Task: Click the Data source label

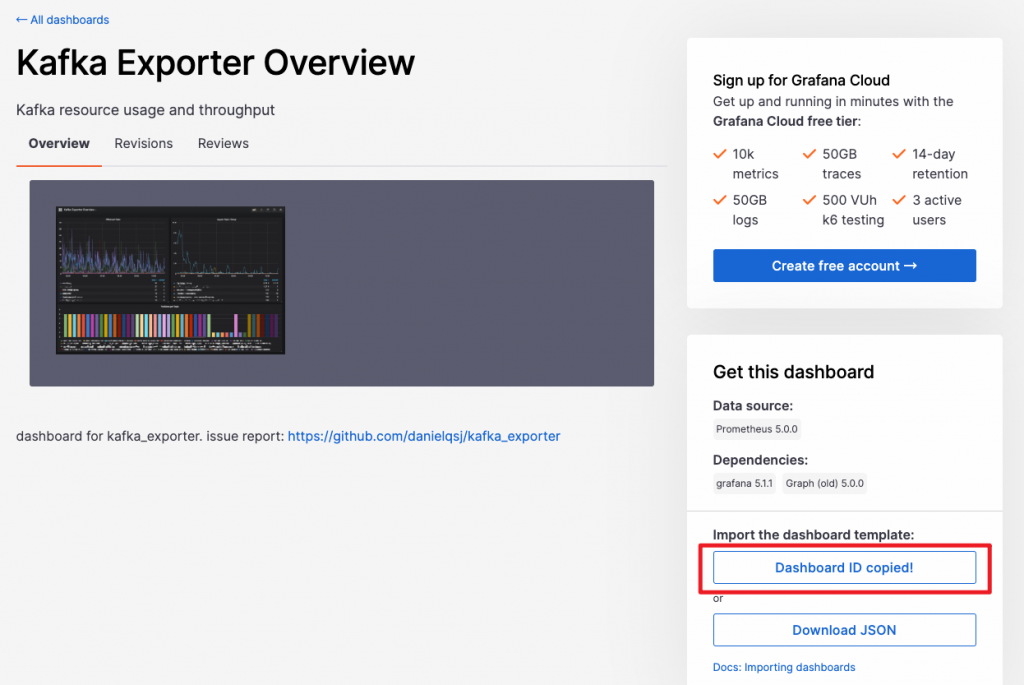Action: point(752,406)
